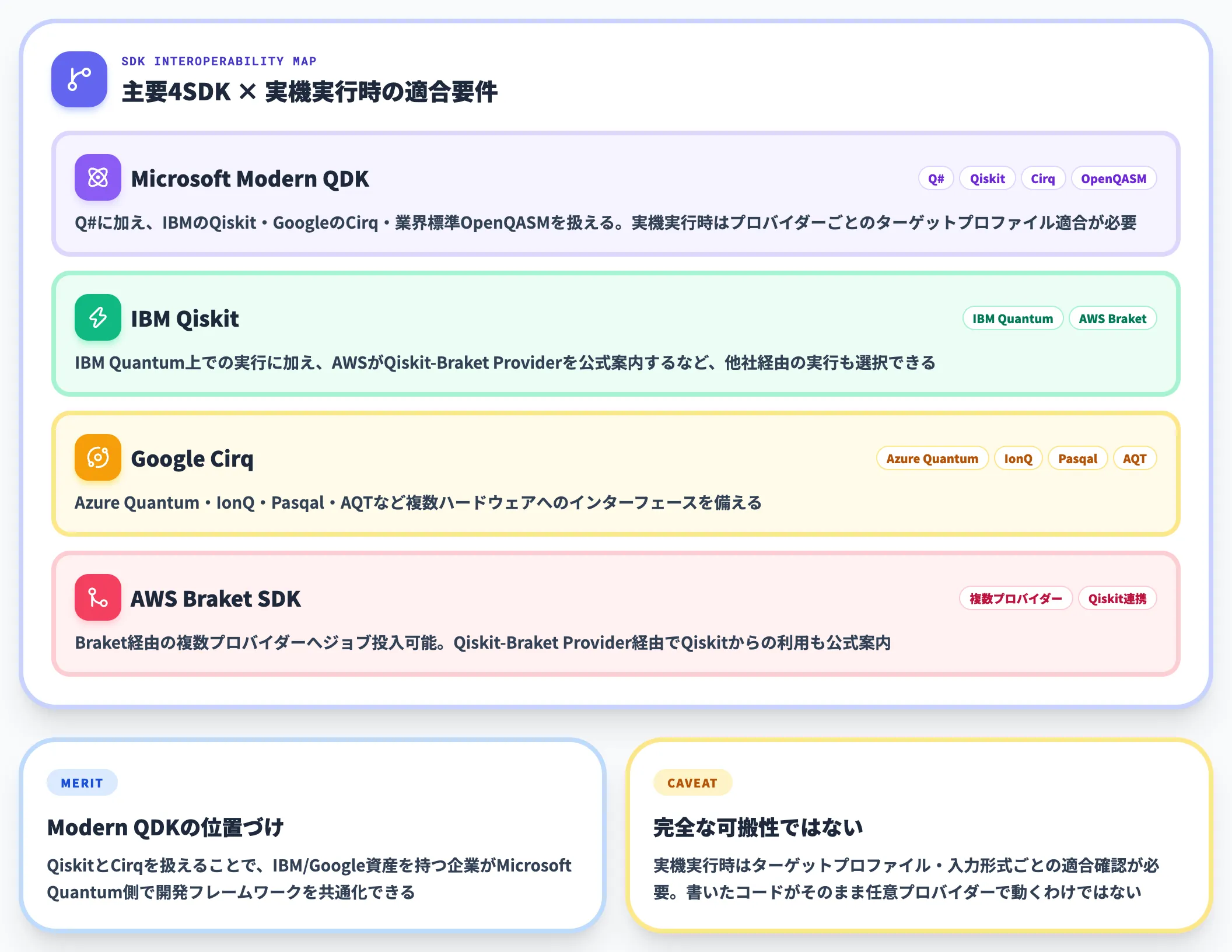Image resolution: width=1232 pixels, height=952 pixels.
Task: Click the description starting with Q#に加え
Action: click(x=605, y=222)
